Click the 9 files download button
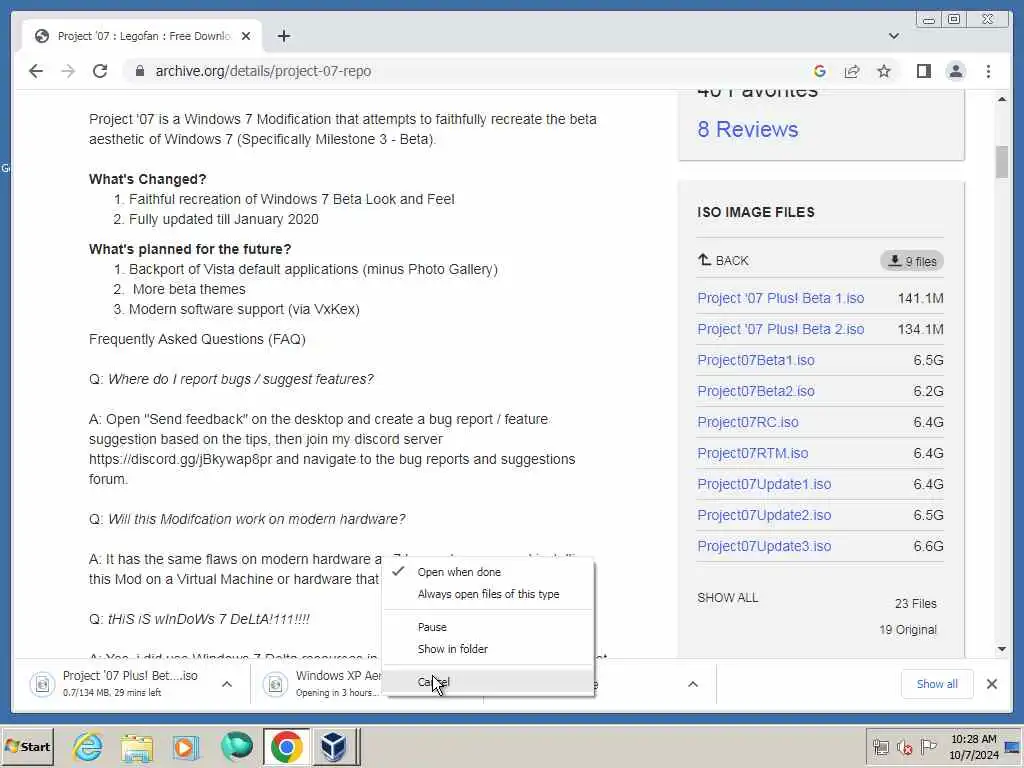 [912, 261]
